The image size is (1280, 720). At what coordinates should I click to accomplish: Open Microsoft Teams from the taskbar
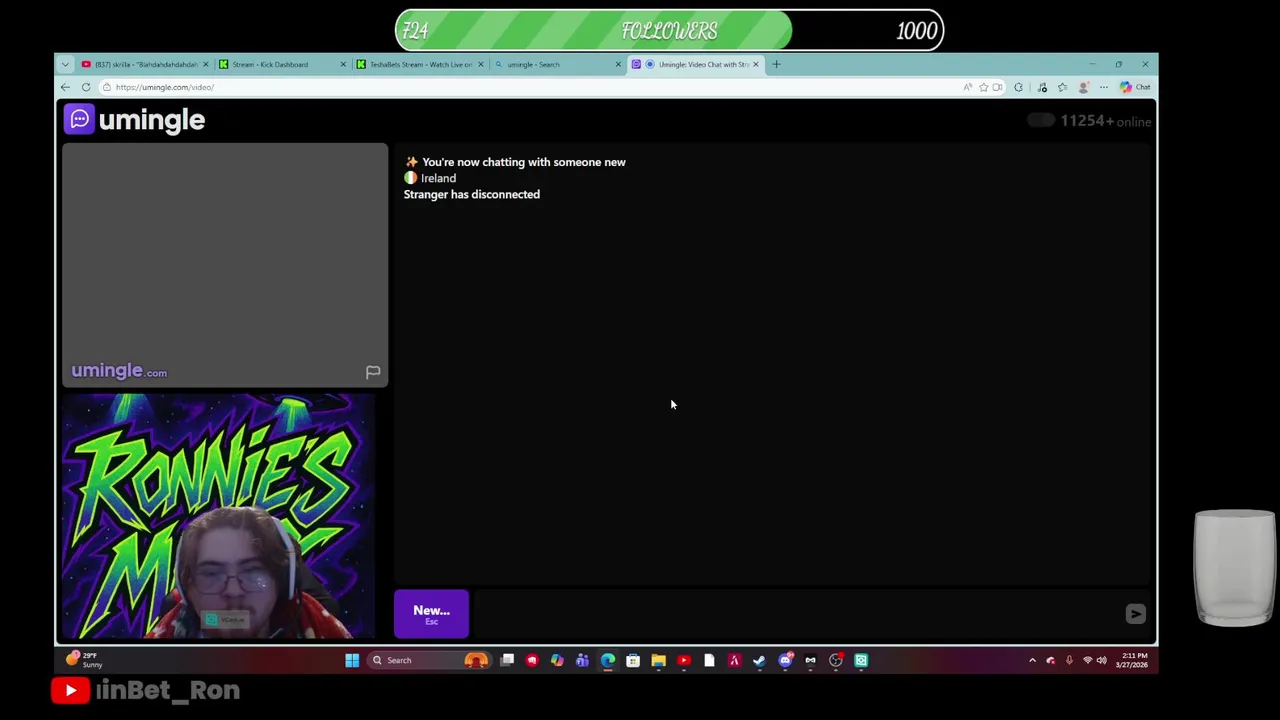click(582, 660)
